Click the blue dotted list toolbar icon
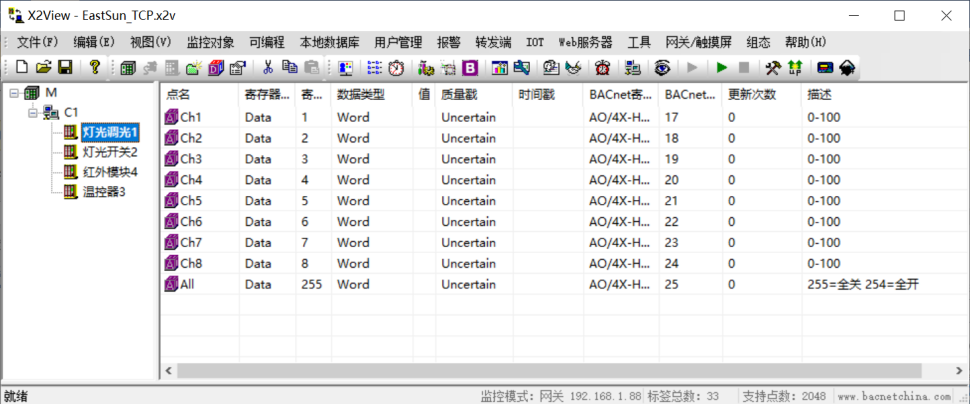The width and height of the screenshot is (970, 404). [375, 67]
